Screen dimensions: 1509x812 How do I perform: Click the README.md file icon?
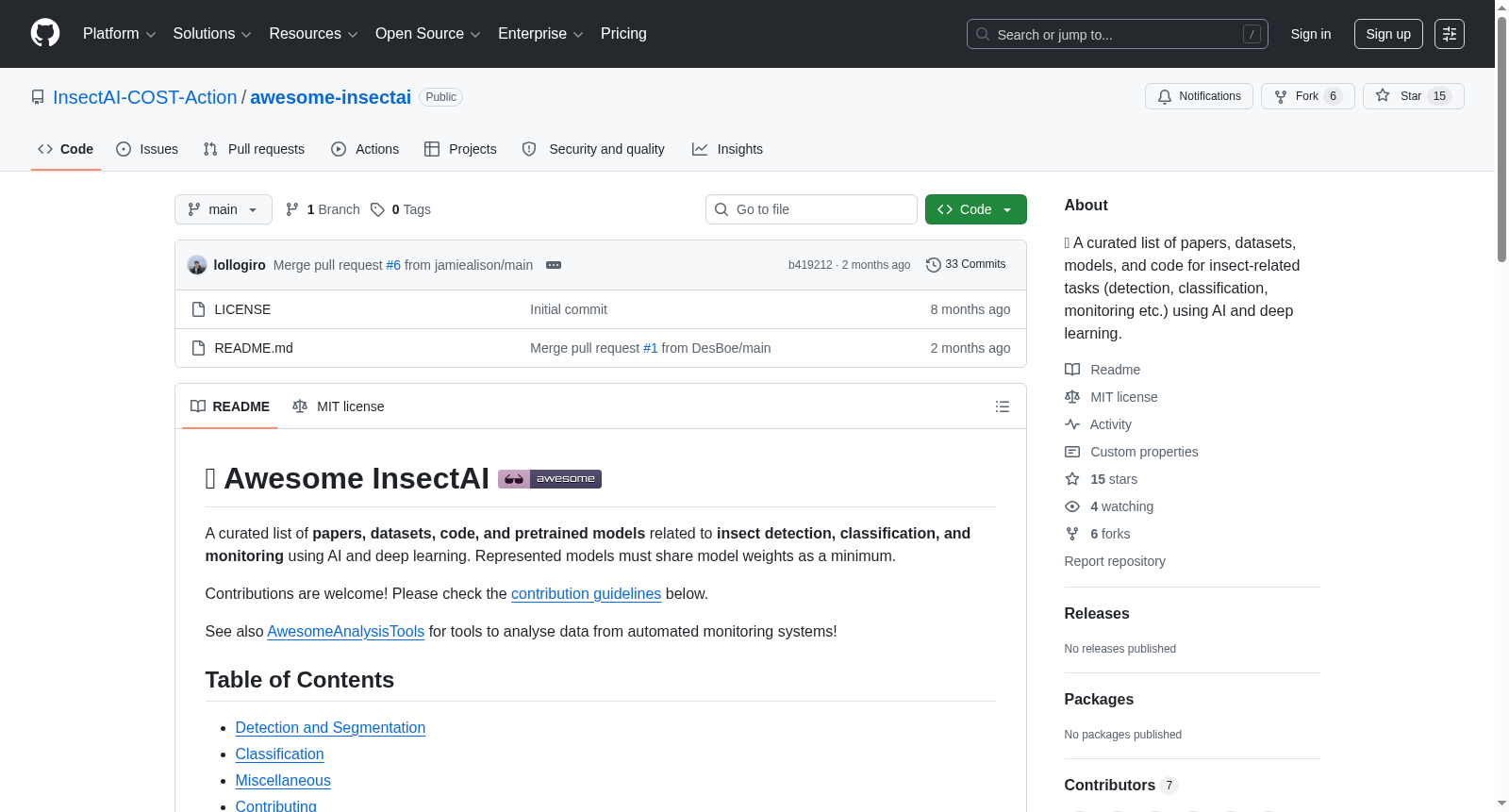pos(198,348)
